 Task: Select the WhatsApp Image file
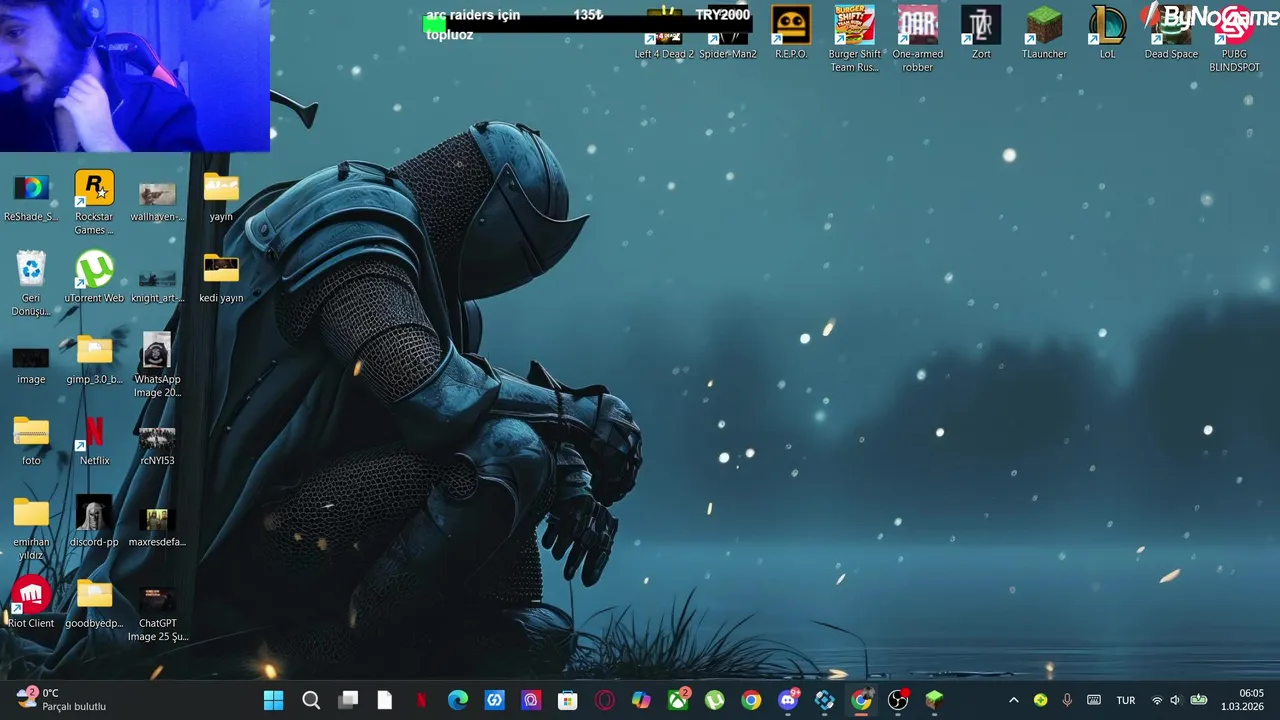[x=157, y=366]
